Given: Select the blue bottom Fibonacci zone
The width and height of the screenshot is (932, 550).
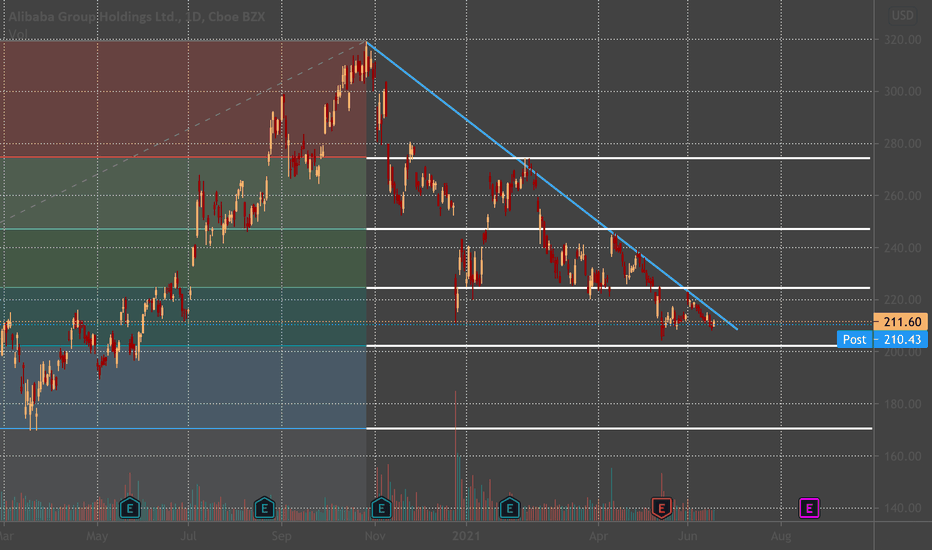Looking at the screenshot, I should point(183,387).
